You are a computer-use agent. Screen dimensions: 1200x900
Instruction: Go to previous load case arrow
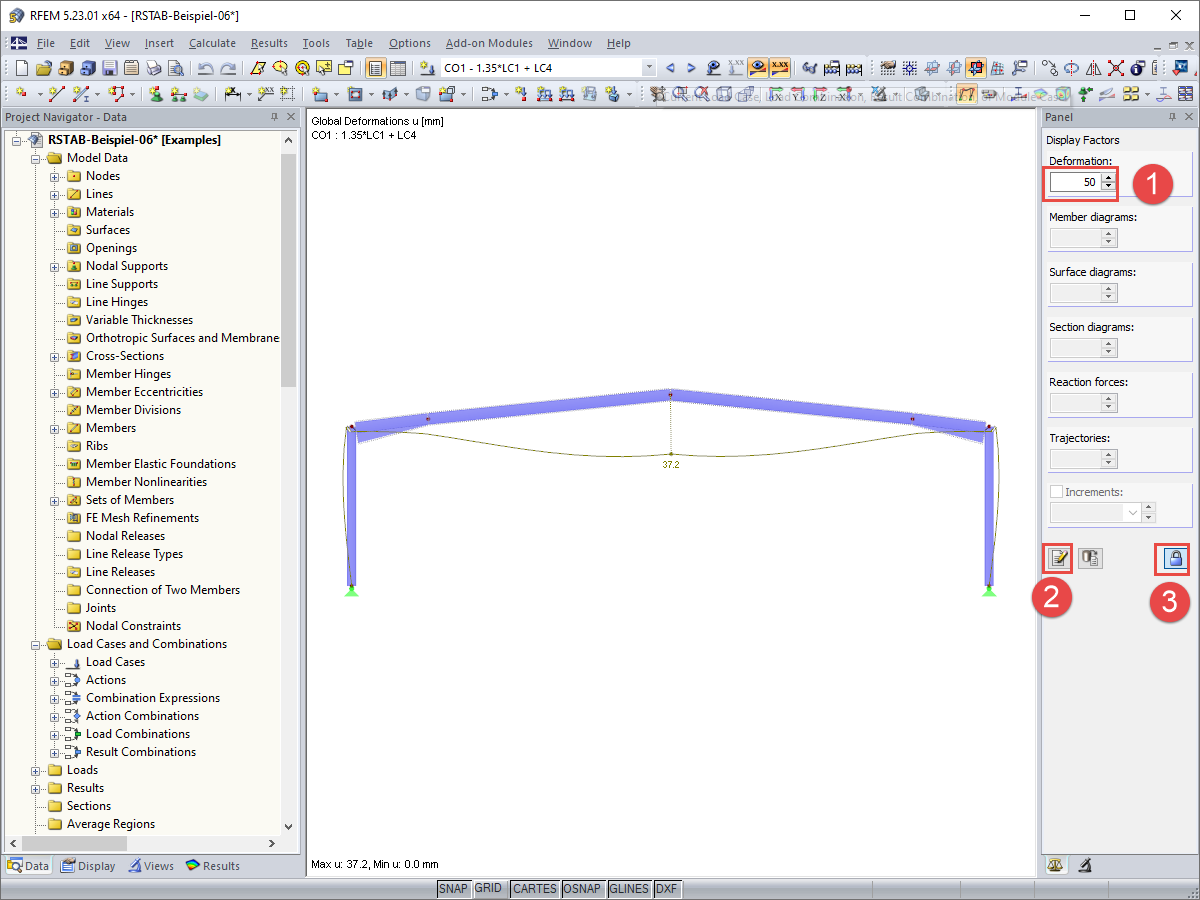[670, 68]
